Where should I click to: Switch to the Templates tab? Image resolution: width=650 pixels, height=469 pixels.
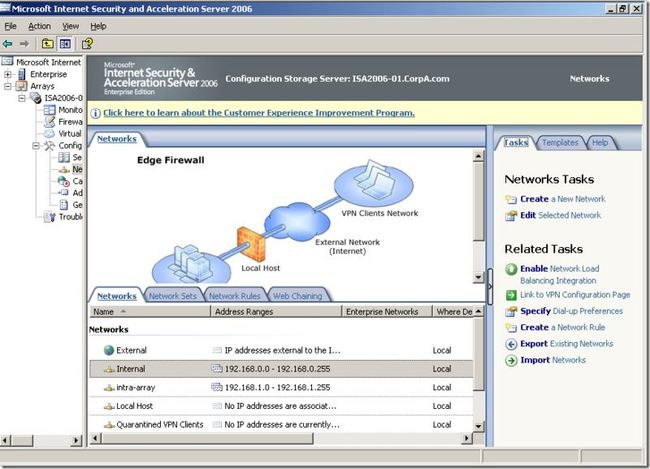pos(560,143)
